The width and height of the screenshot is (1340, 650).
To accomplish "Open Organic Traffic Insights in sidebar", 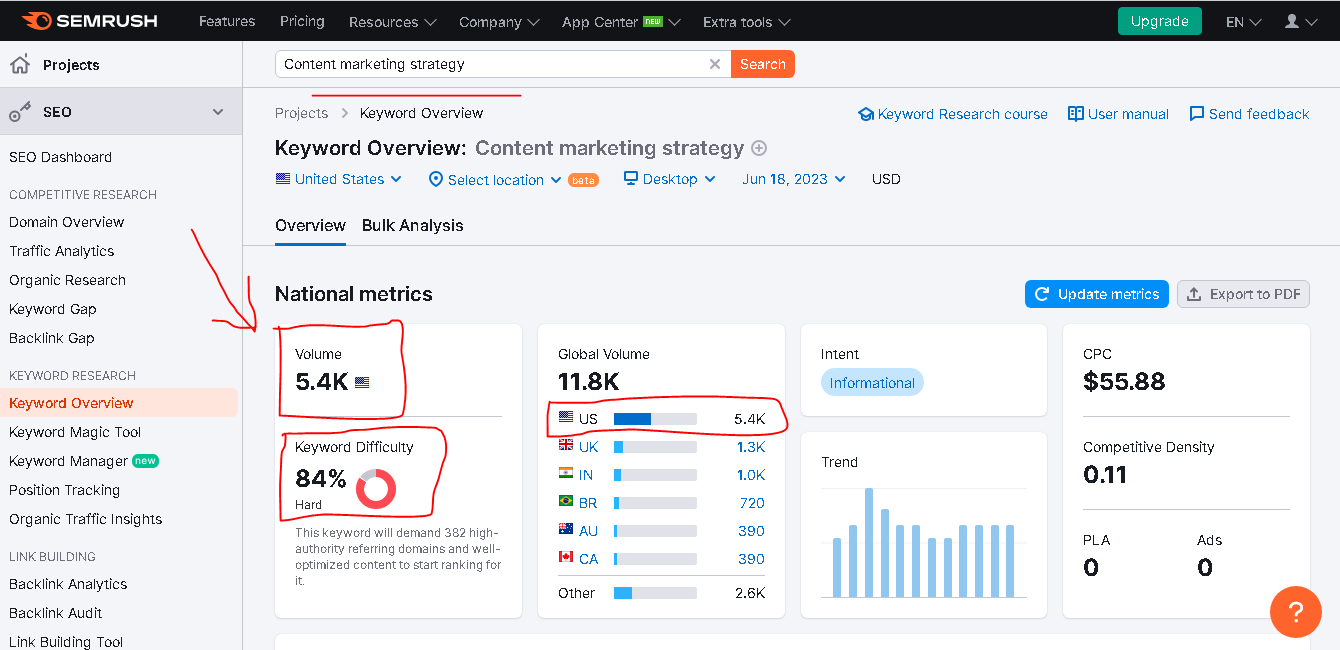I will 85,519.
